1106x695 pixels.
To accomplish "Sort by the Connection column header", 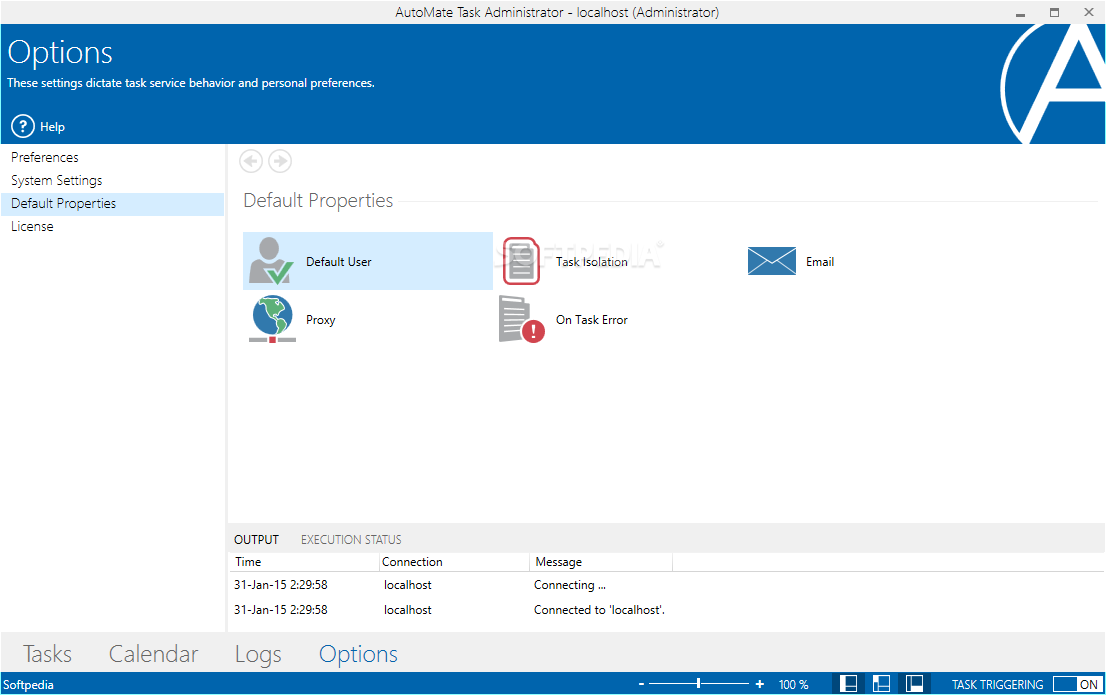I will click(454, 562).
